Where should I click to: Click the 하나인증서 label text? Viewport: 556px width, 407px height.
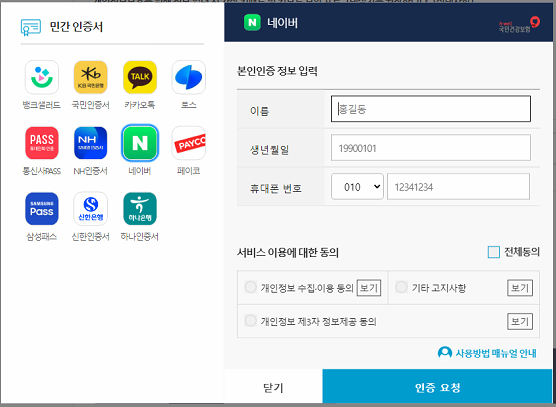click(x=140, y=236)
